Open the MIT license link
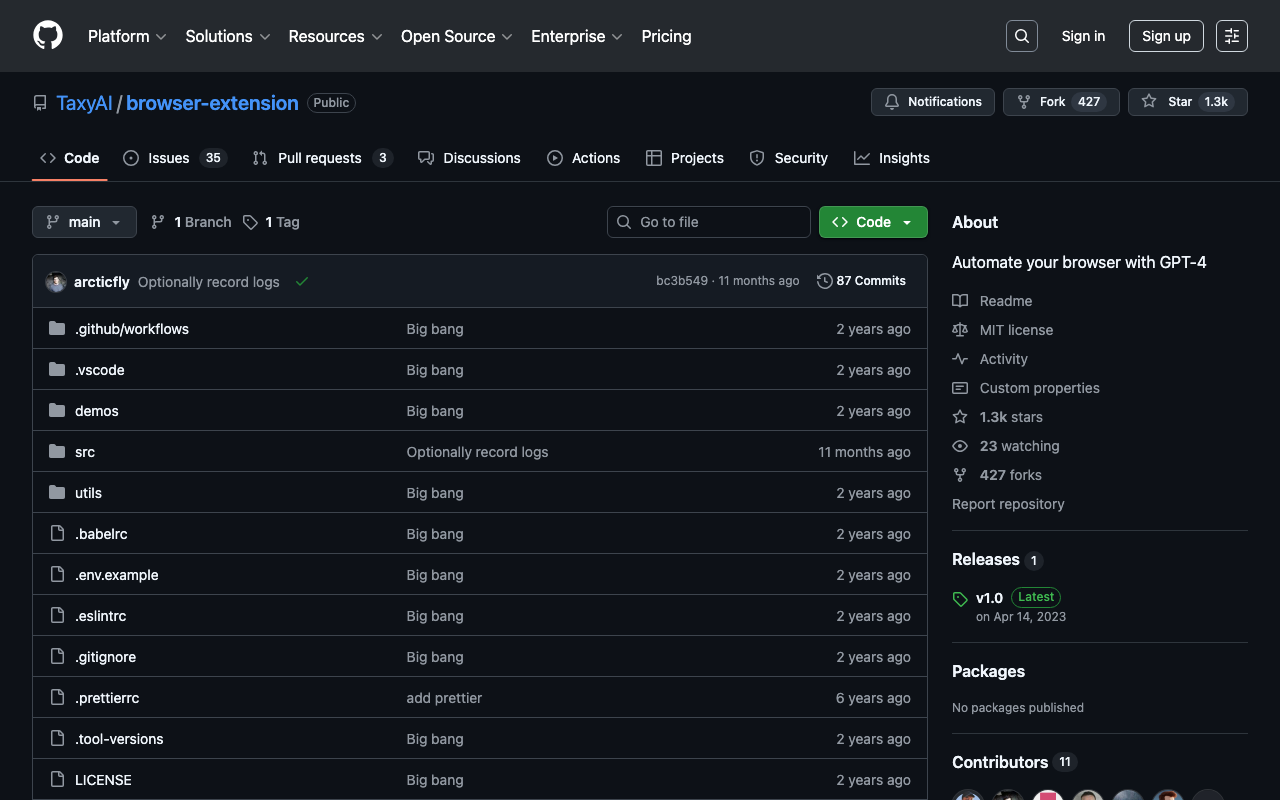The image size is (1280, 800). pyautogui.click(x=1016, y=330)
